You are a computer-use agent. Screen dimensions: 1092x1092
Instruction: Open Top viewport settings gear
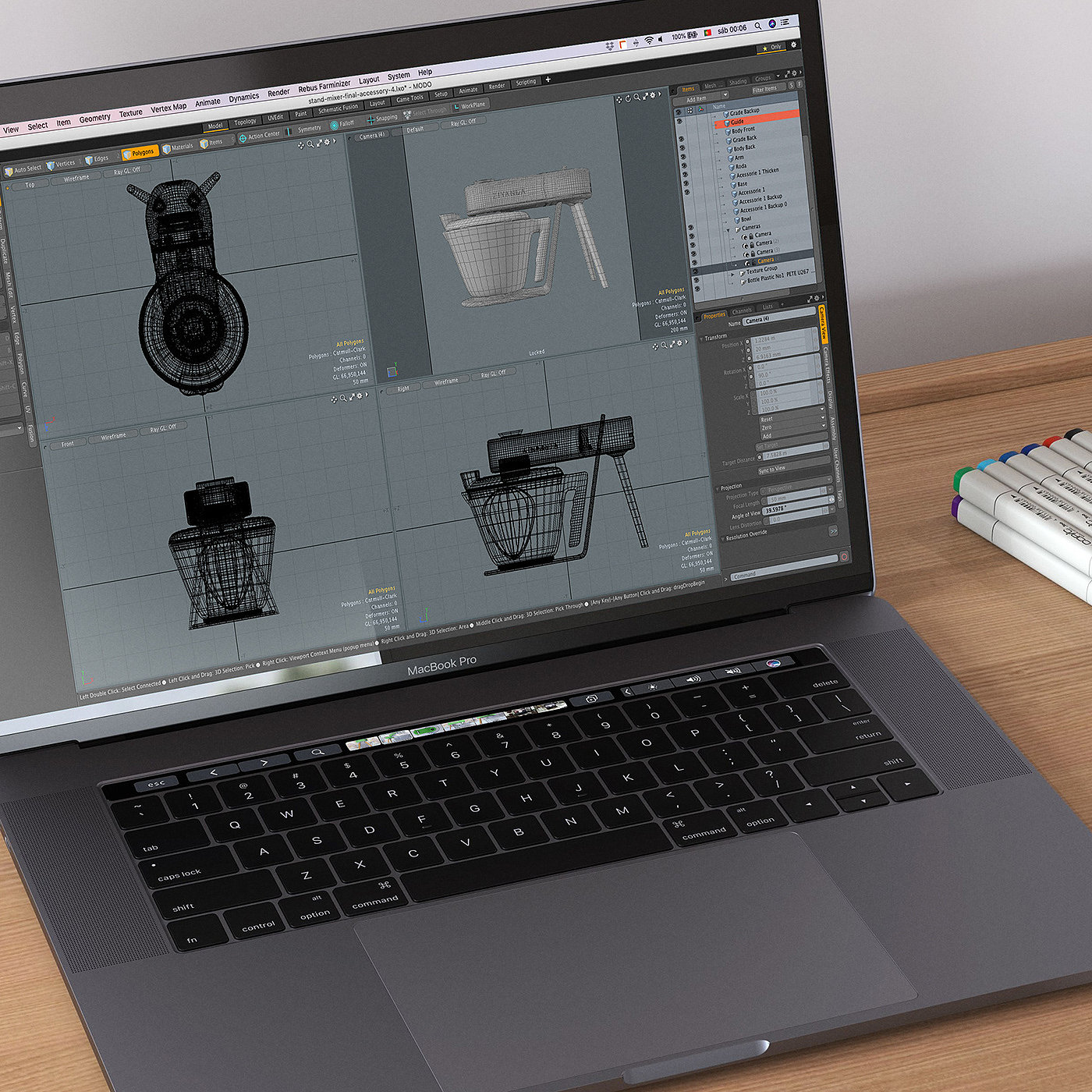pyautogui.click(x=328, y=142)
